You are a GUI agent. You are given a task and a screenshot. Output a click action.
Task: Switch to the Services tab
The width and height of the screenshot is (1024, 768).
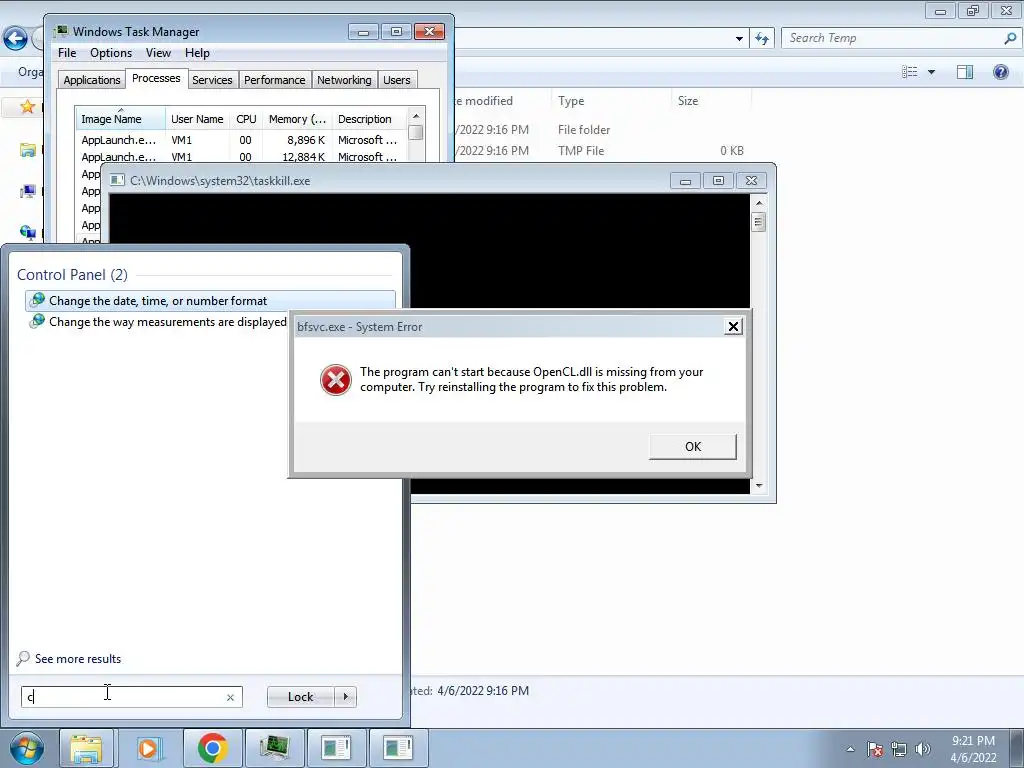click(212, 80)
